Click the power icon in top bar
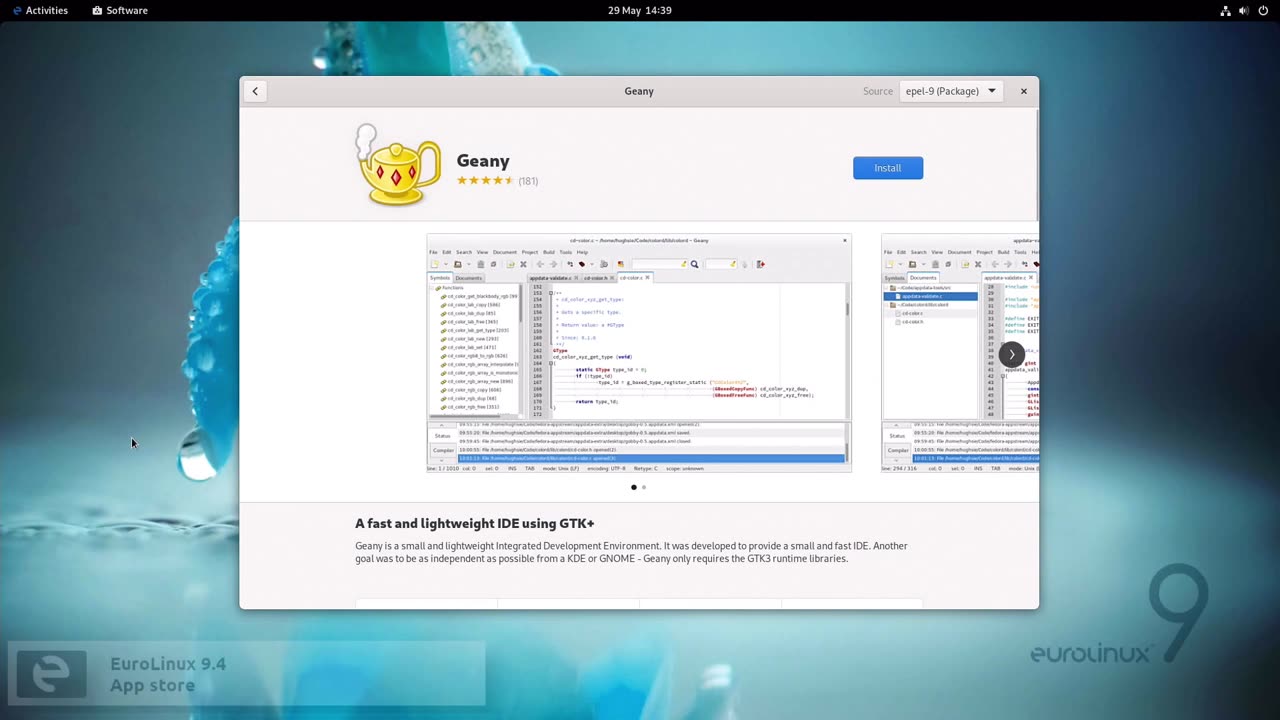The width and height of the screenshot is (1280, 720). (1264, 10)
